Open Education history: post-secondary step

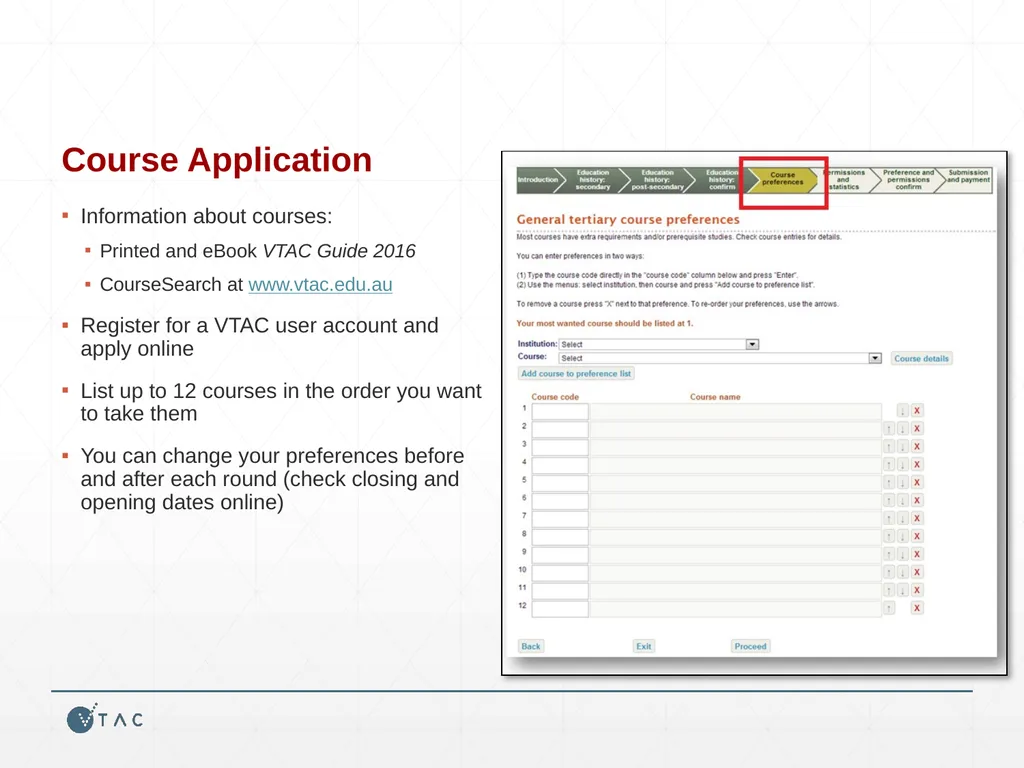(x=658, y=180)
